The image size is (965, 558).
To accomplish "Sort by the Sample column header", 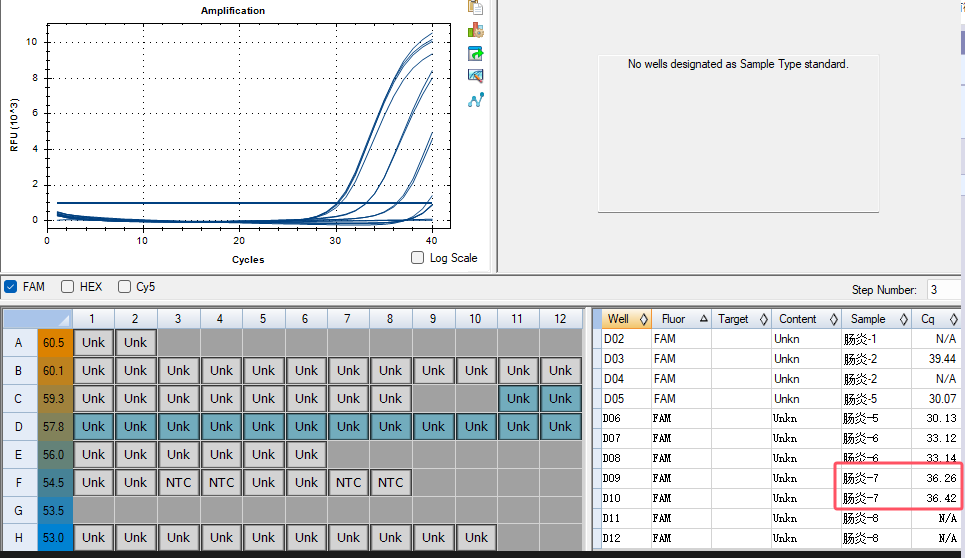I will coord(876,319).
